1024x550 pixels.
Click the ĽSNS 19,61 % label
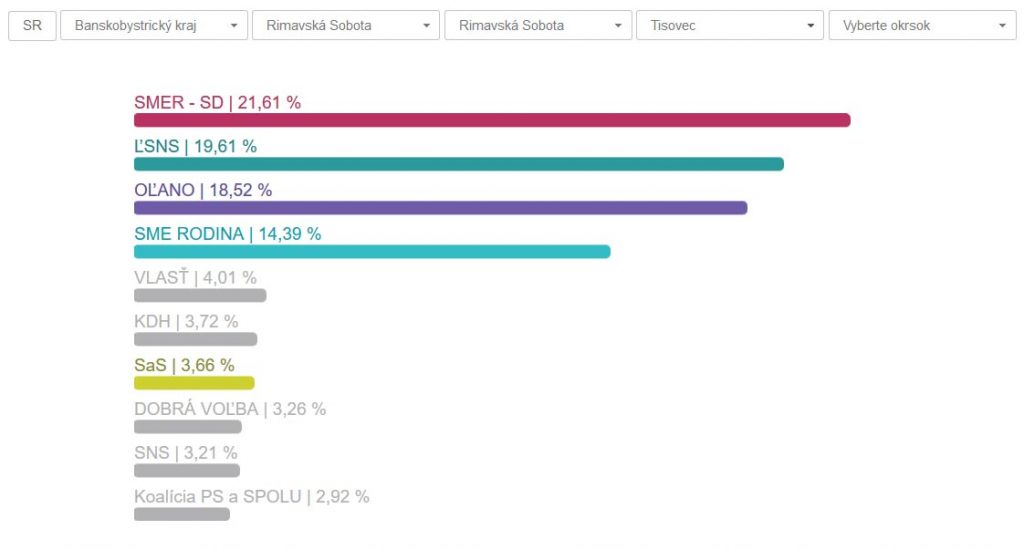(195, 146)
